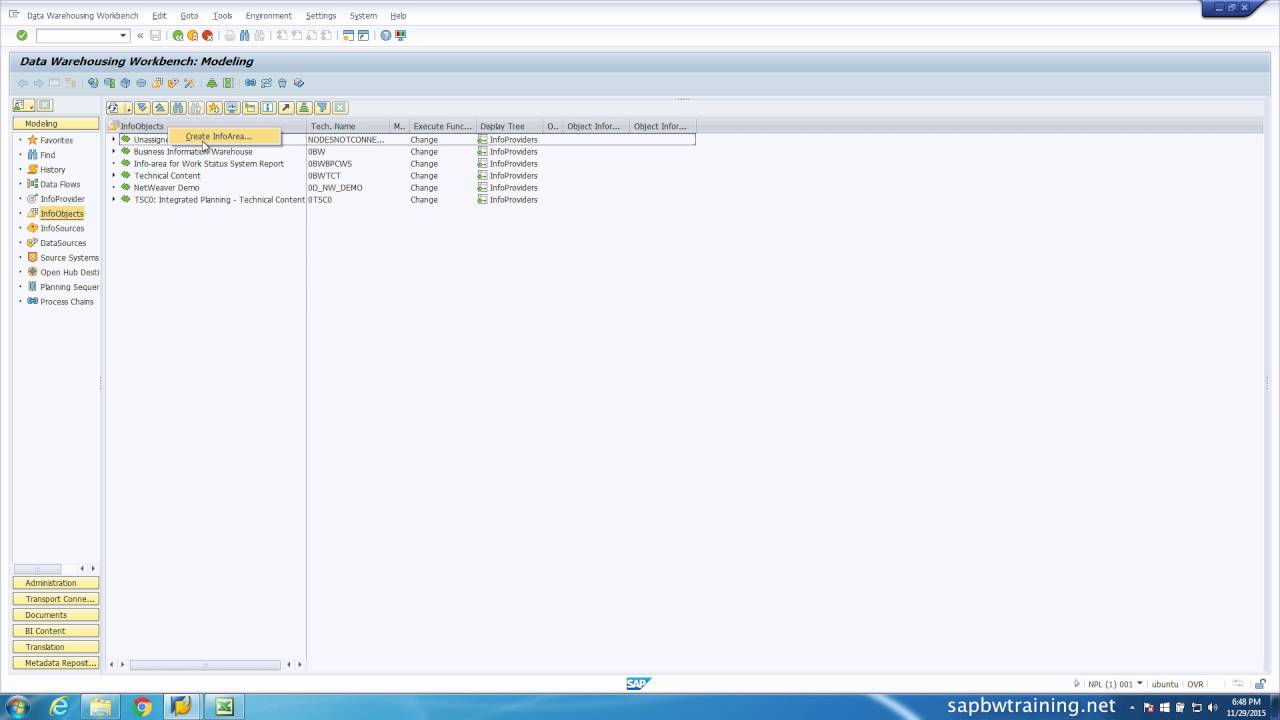Open Chrome from the Windows taskbar
This screenshot has height=720, width=1280.
tap(142, 707)
